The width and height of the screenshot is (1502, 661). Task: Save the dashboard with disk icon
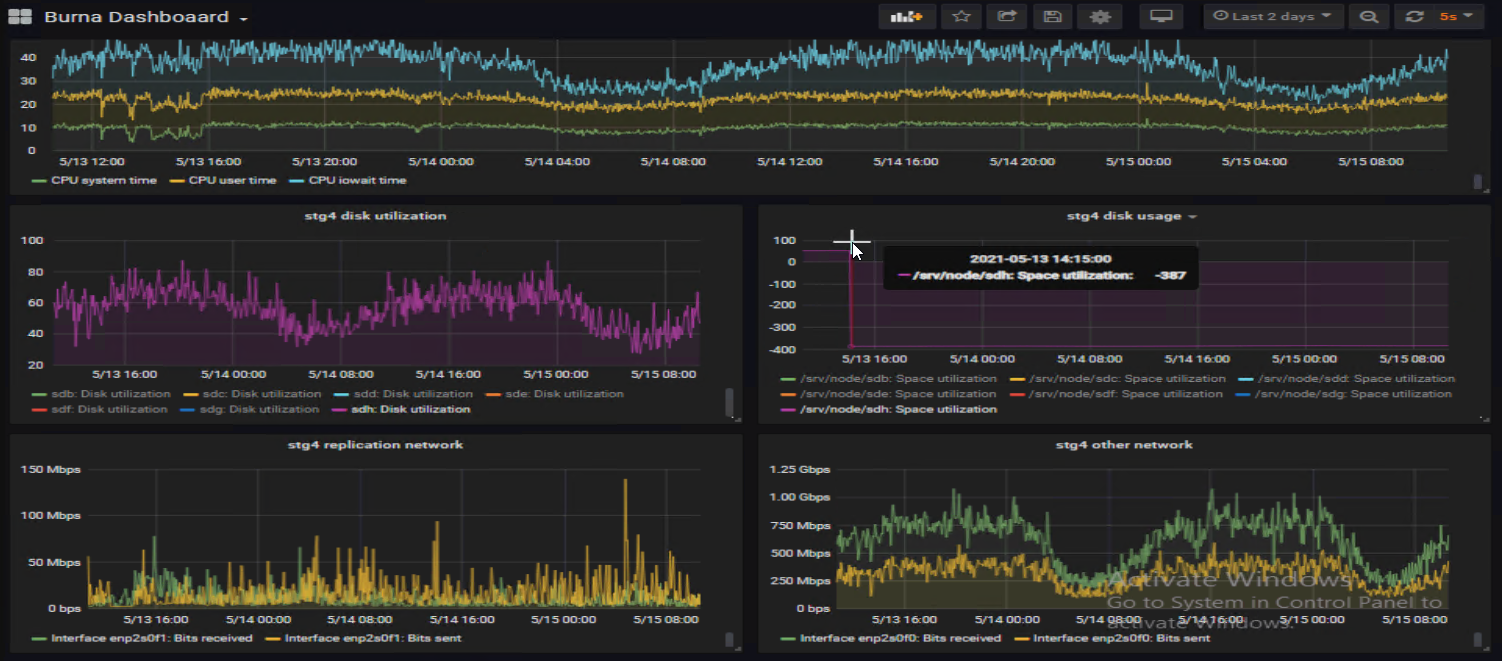coord(1051,17)
